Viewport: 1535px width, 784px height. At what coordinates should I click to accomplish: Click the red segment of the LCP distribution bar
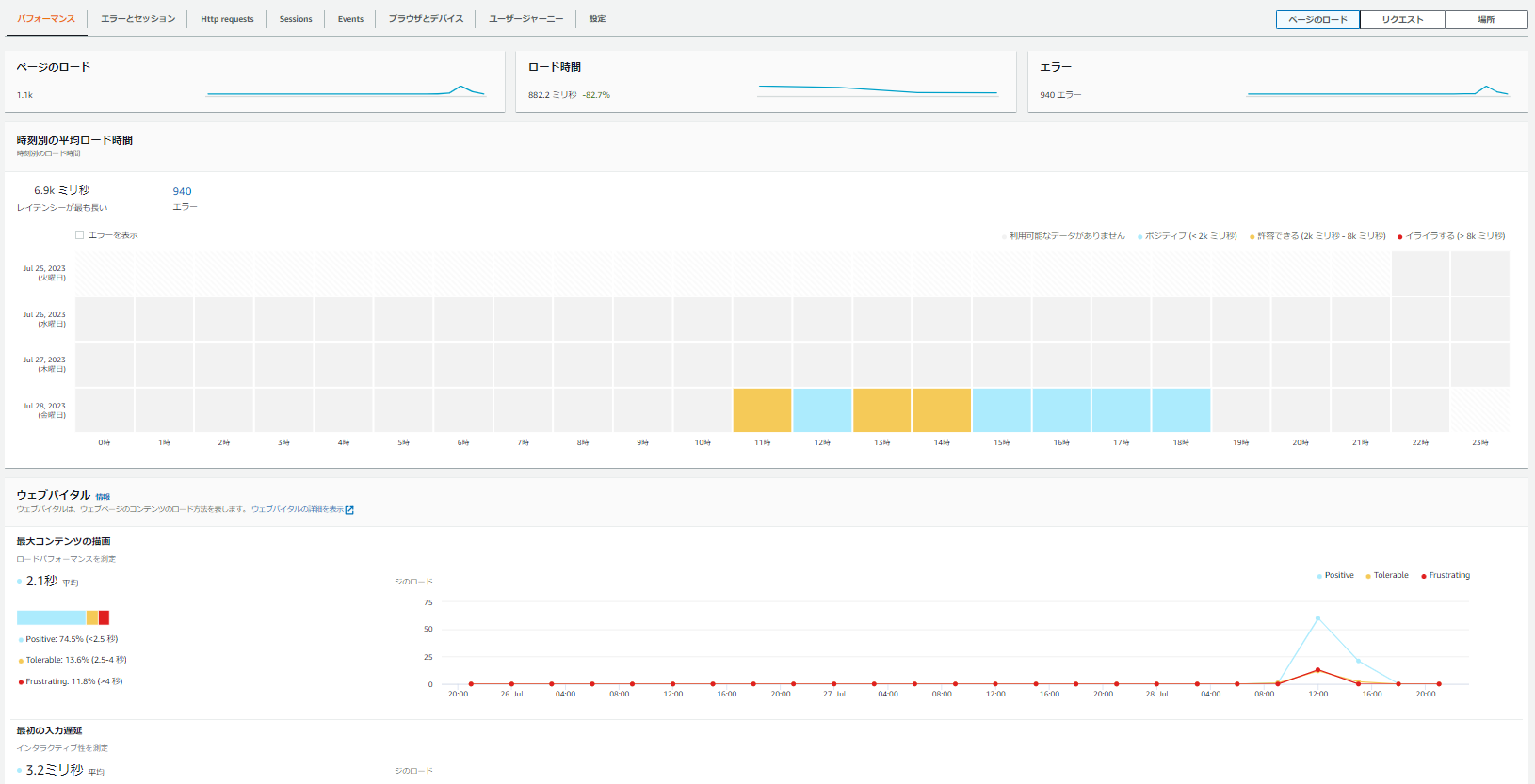(105, 617)
